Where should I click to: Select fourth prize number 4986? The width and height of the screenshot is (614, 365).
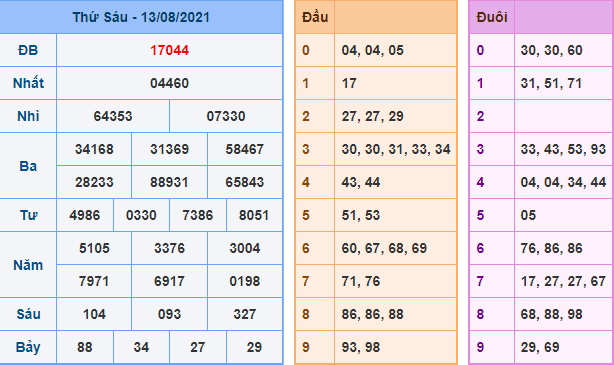85,215
